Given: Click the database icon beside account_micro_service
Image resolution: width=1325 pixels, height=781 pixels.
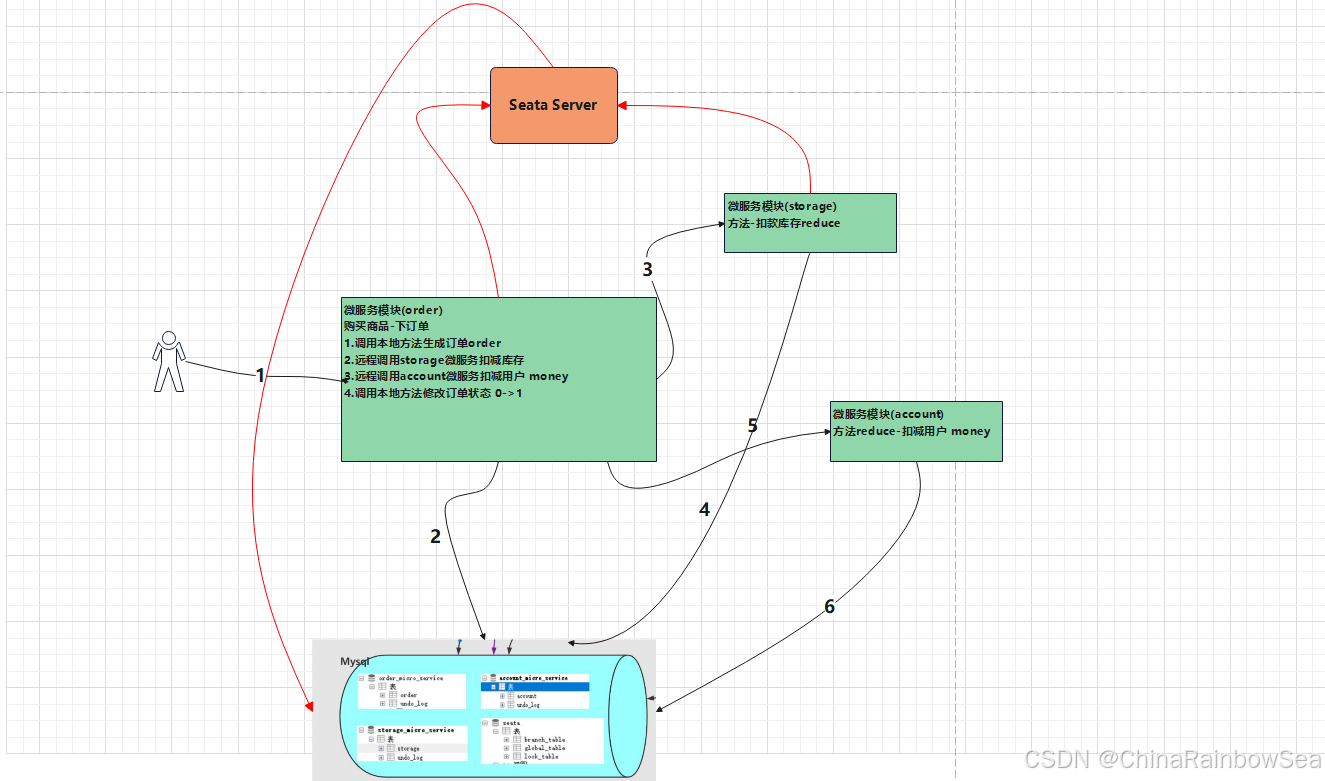Looking at the screenshot, I should [493, 678].
